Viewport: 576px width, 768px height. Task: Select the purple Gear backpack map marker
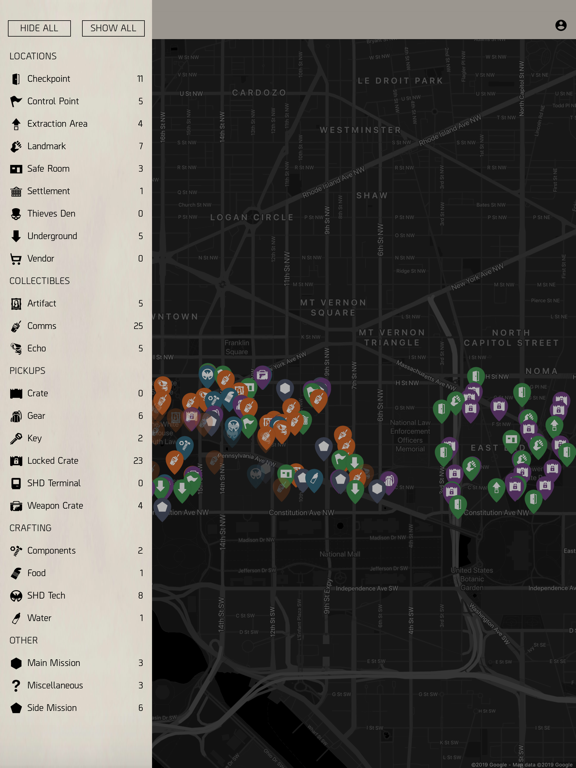(389, 481)
